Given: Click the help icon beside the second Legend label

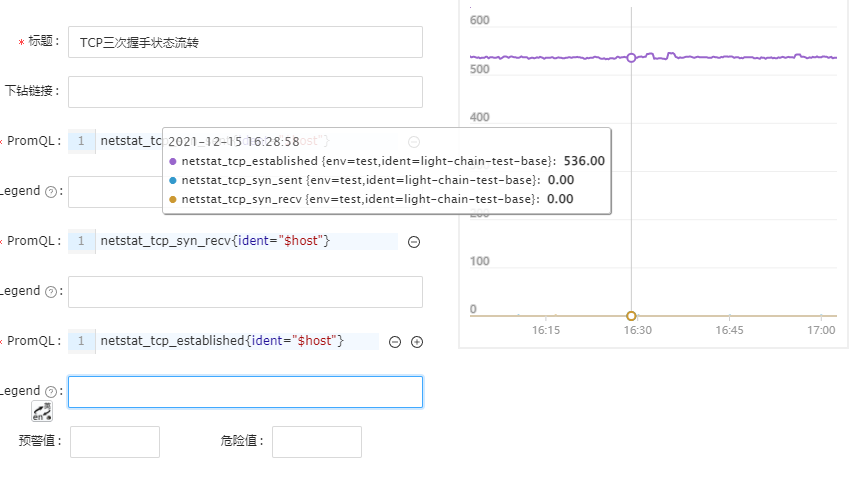Looking at the screenshot, I should pos(51,292).
